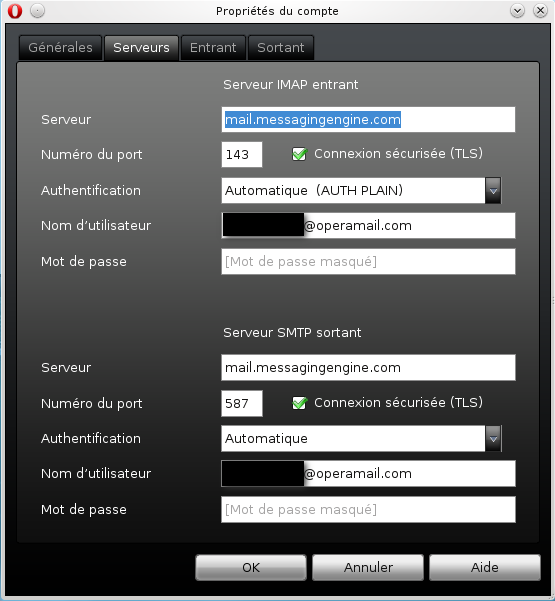Select the Serveurs tab

141,48
